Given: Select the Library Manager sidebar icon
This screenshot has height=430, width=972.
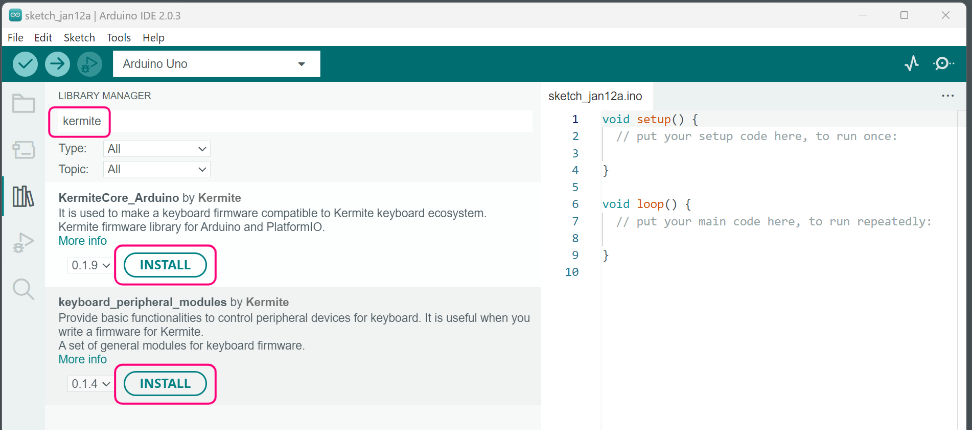Looking at the screenshot, I should (x=22, y=196).
